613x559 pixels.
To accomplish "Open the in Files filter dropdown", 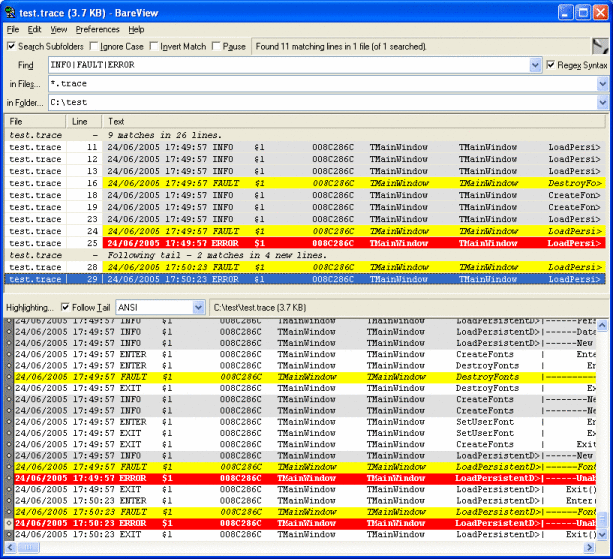I will pos(603,84).
